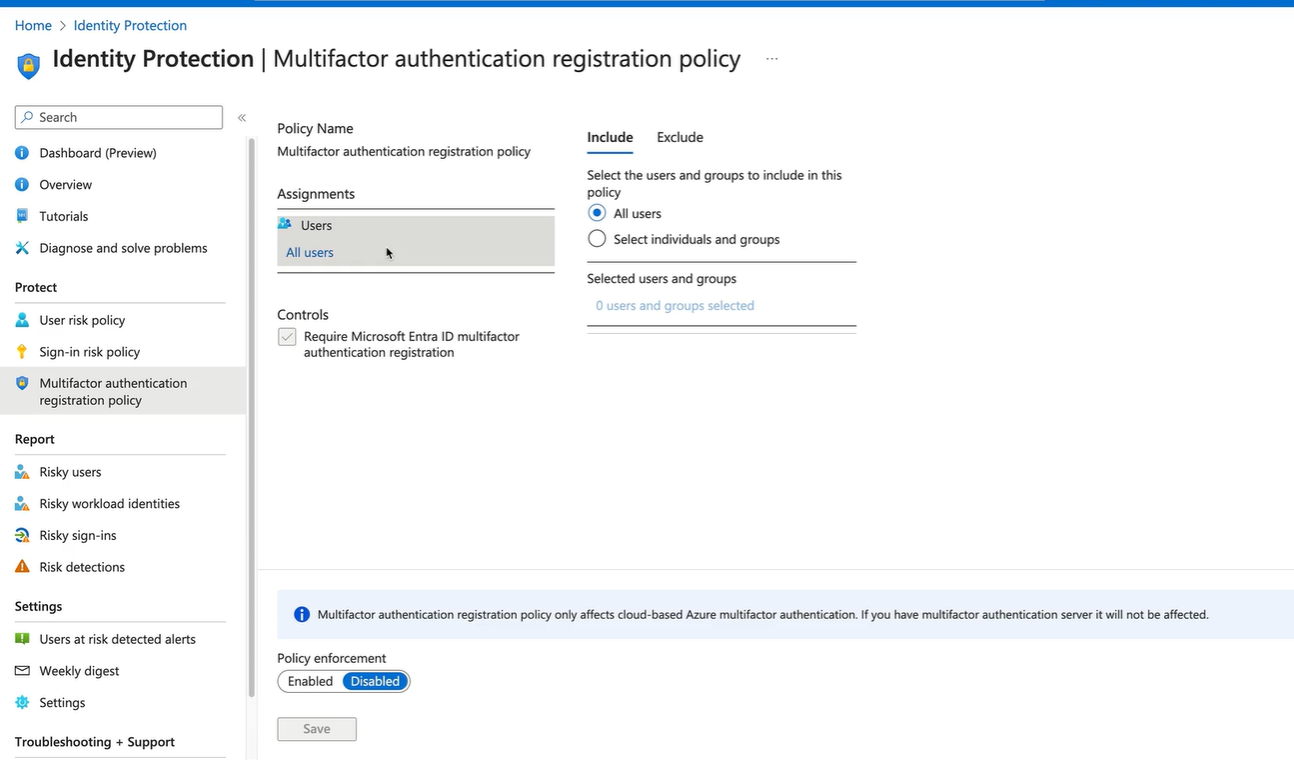The image size is (1294, 760).
Task: Open Diagnose and solve problems
Action: [123, 248]
